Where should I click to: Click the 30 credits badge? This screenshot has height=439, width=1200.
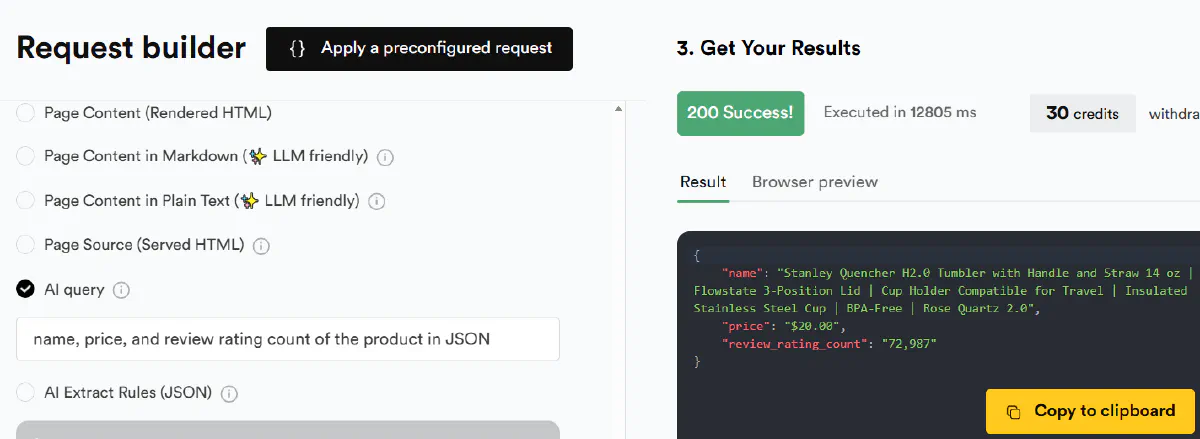click(x=1082, y=114)
